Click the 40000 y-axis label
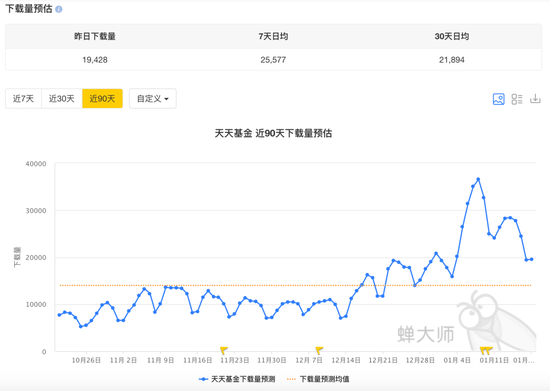 coord(36,164)
